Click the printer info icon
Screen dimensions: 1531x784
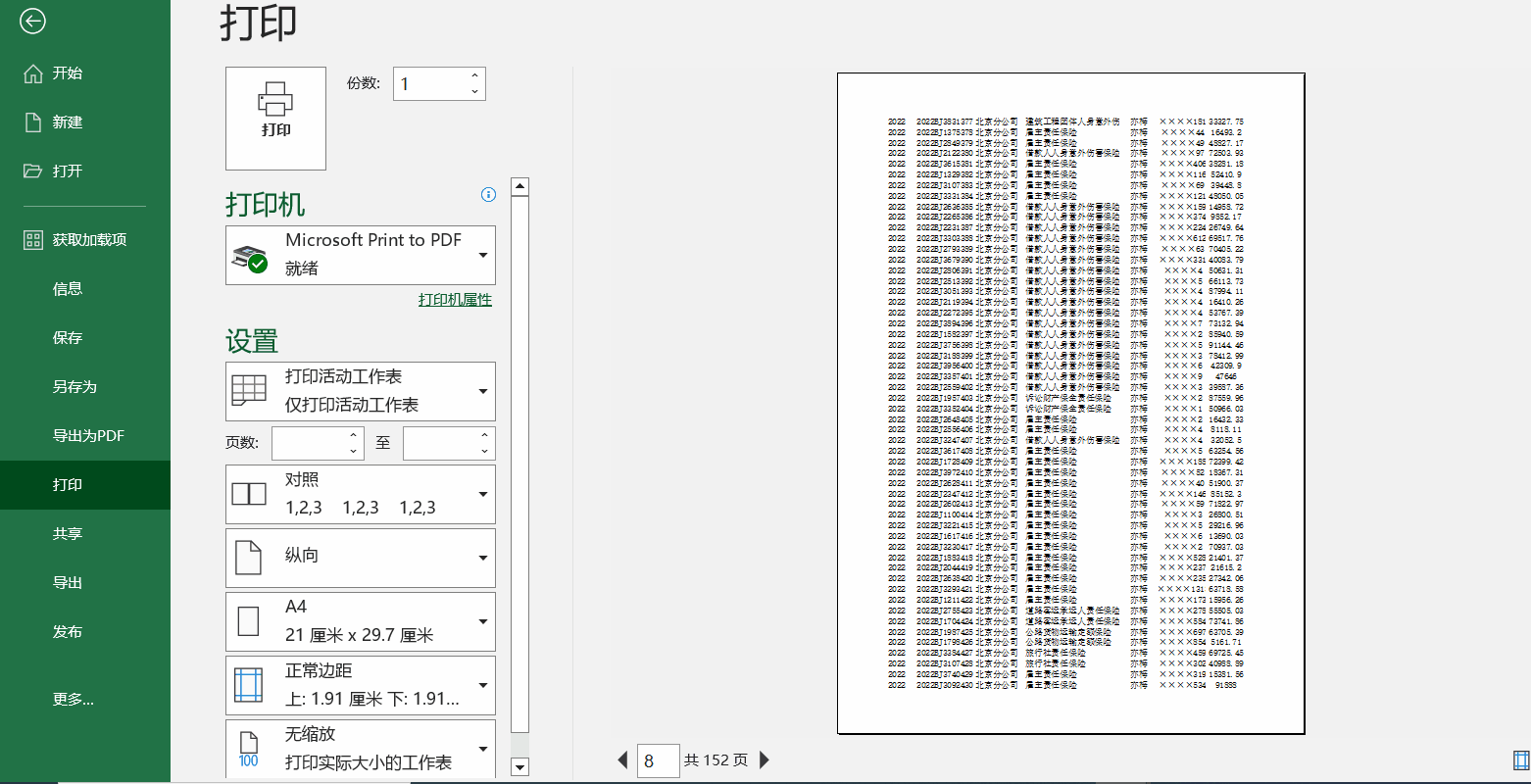coord(488,194)
